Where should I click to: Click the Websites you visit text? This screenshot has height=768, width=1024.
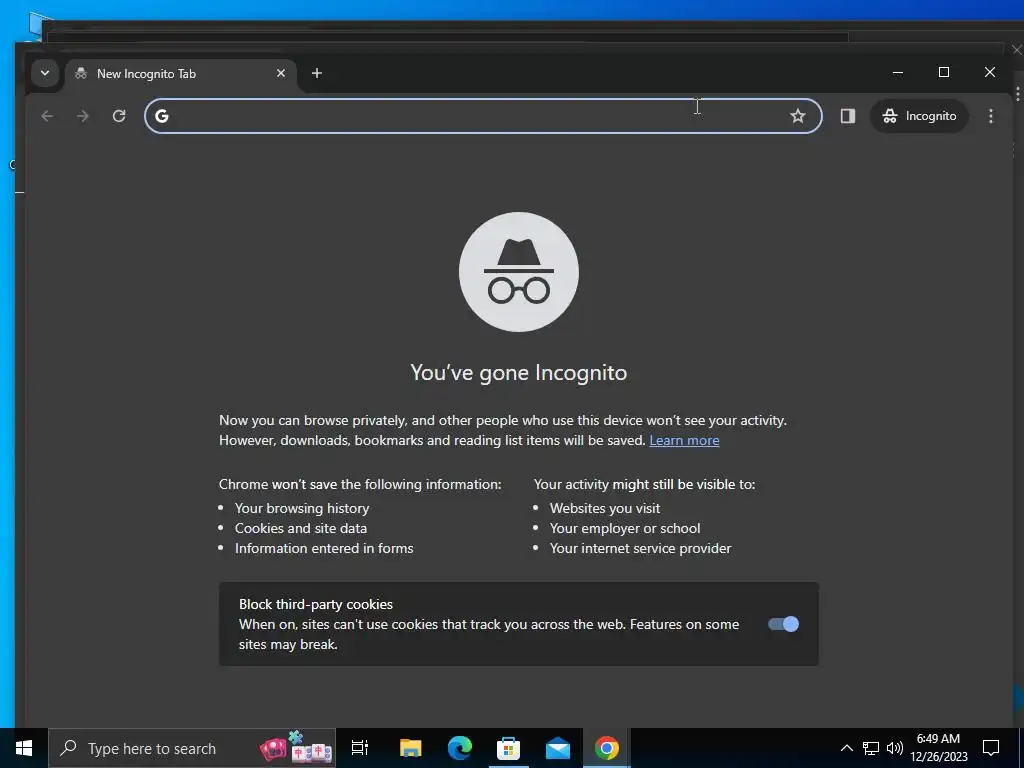click(x=605, y=508)
